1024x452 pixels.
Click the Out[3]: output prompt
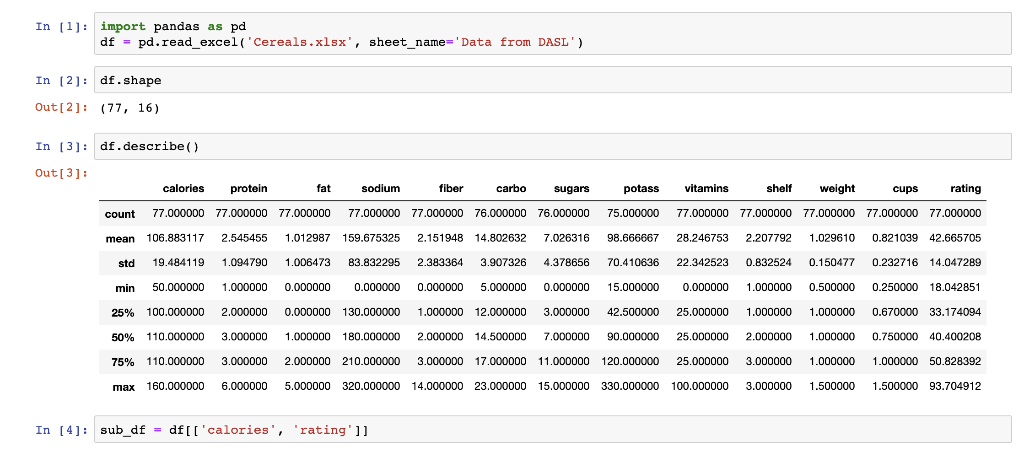61,173
